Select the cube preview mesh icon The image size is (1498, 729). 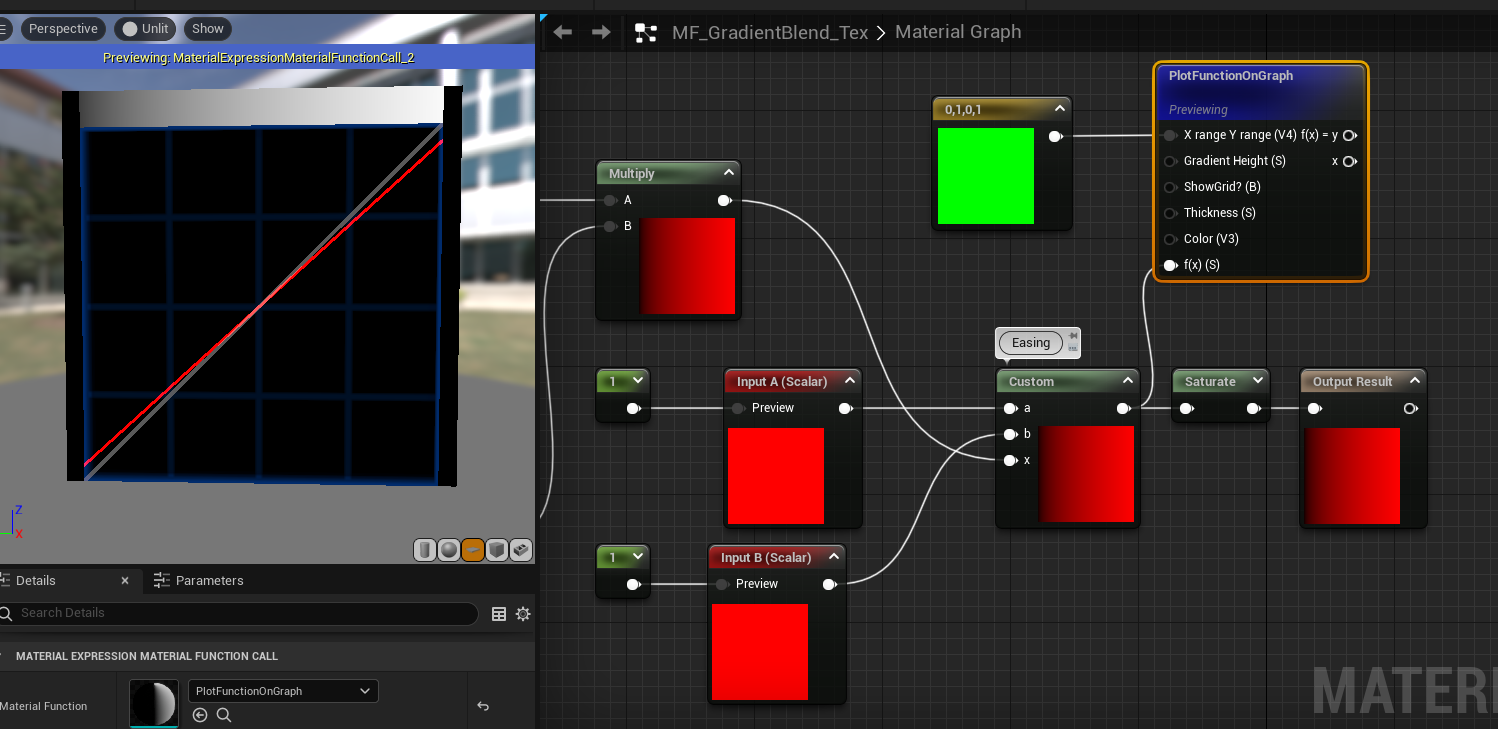click(497, 550)
